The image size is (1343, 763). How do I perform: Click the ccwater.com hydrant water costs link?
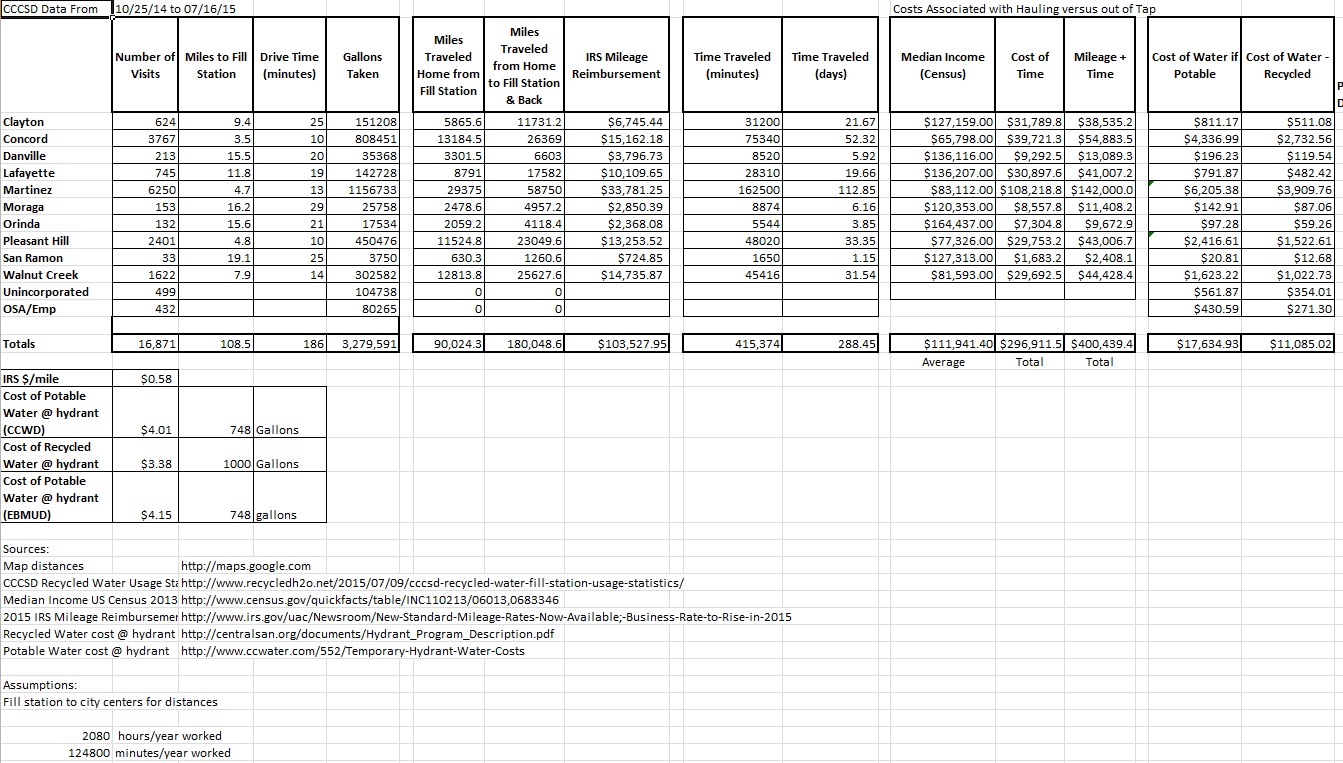click(x=352, y=651)
